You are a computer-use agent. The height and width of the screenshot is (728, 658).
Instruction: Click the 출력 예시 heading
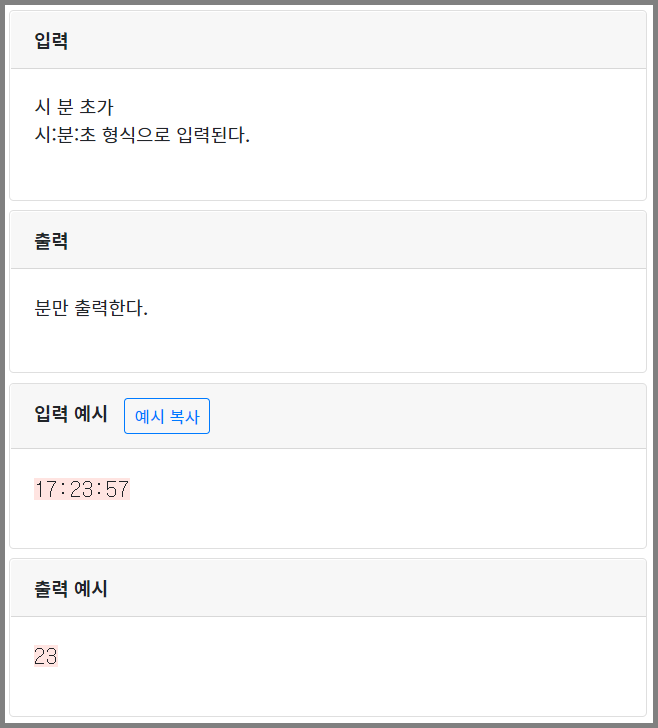71,588
